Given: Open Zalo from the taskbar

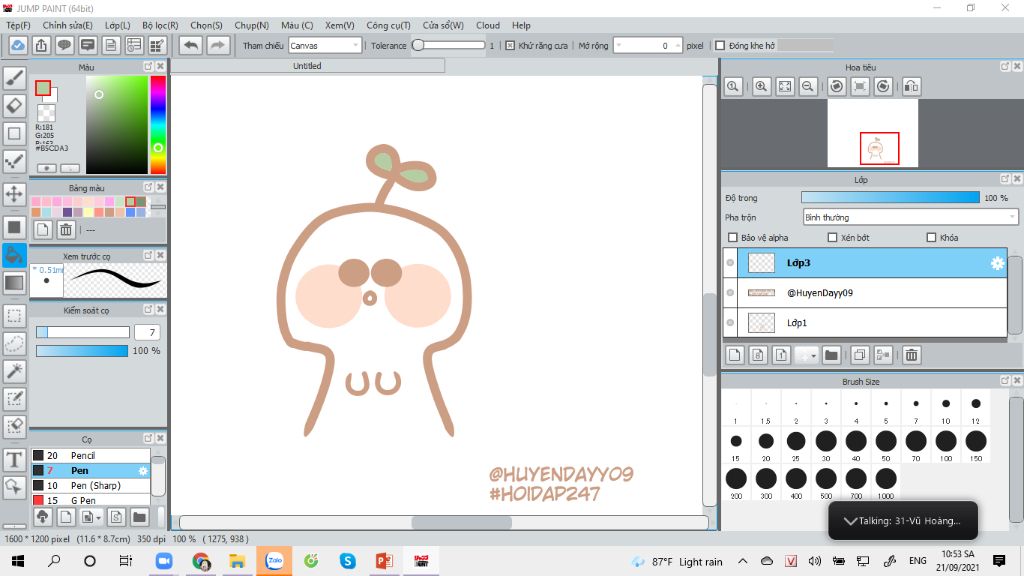Looking at the screenshot, I should click(274, 561).
